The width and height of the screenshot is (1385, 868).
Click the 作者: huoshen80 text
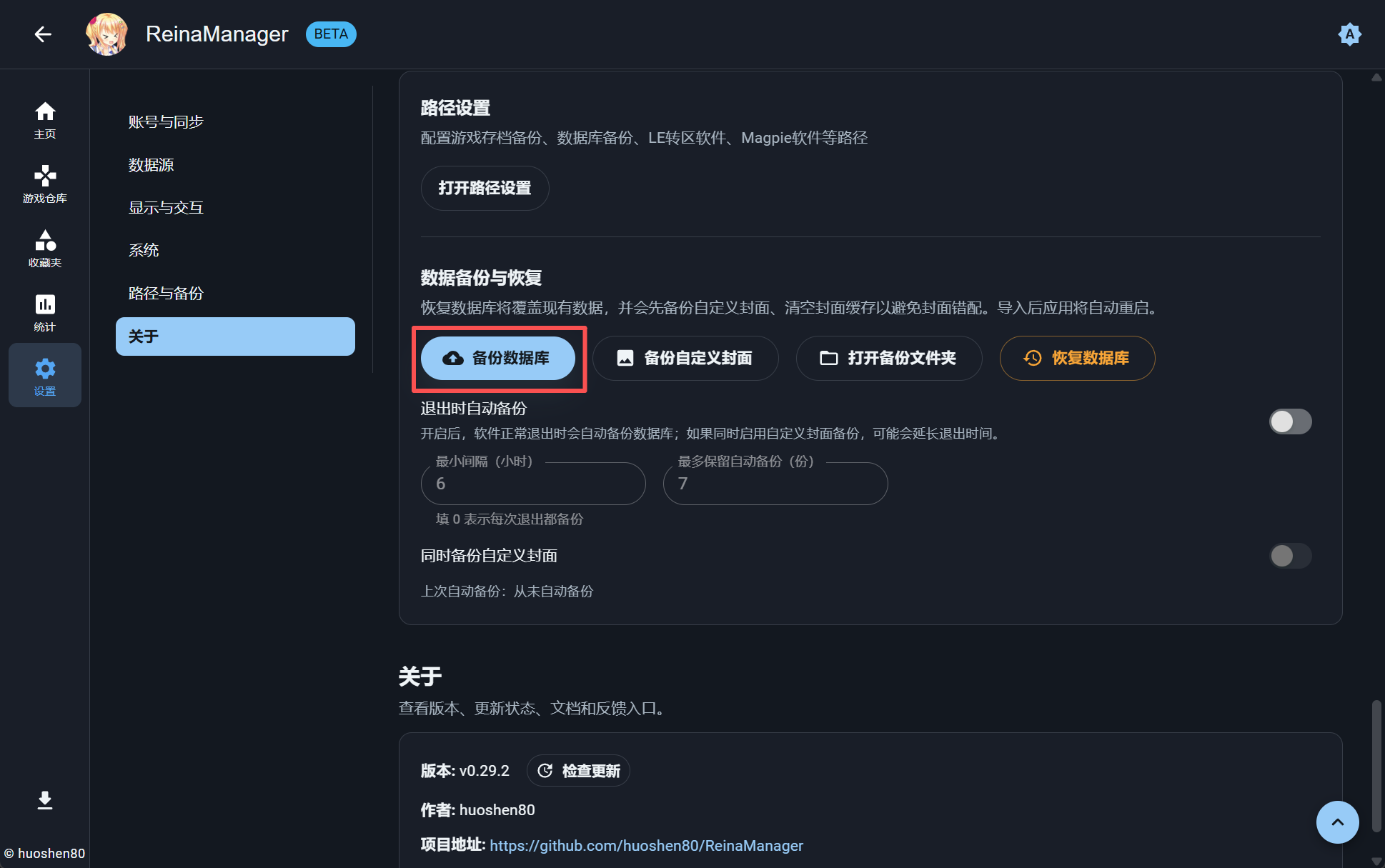coord(477,810)
